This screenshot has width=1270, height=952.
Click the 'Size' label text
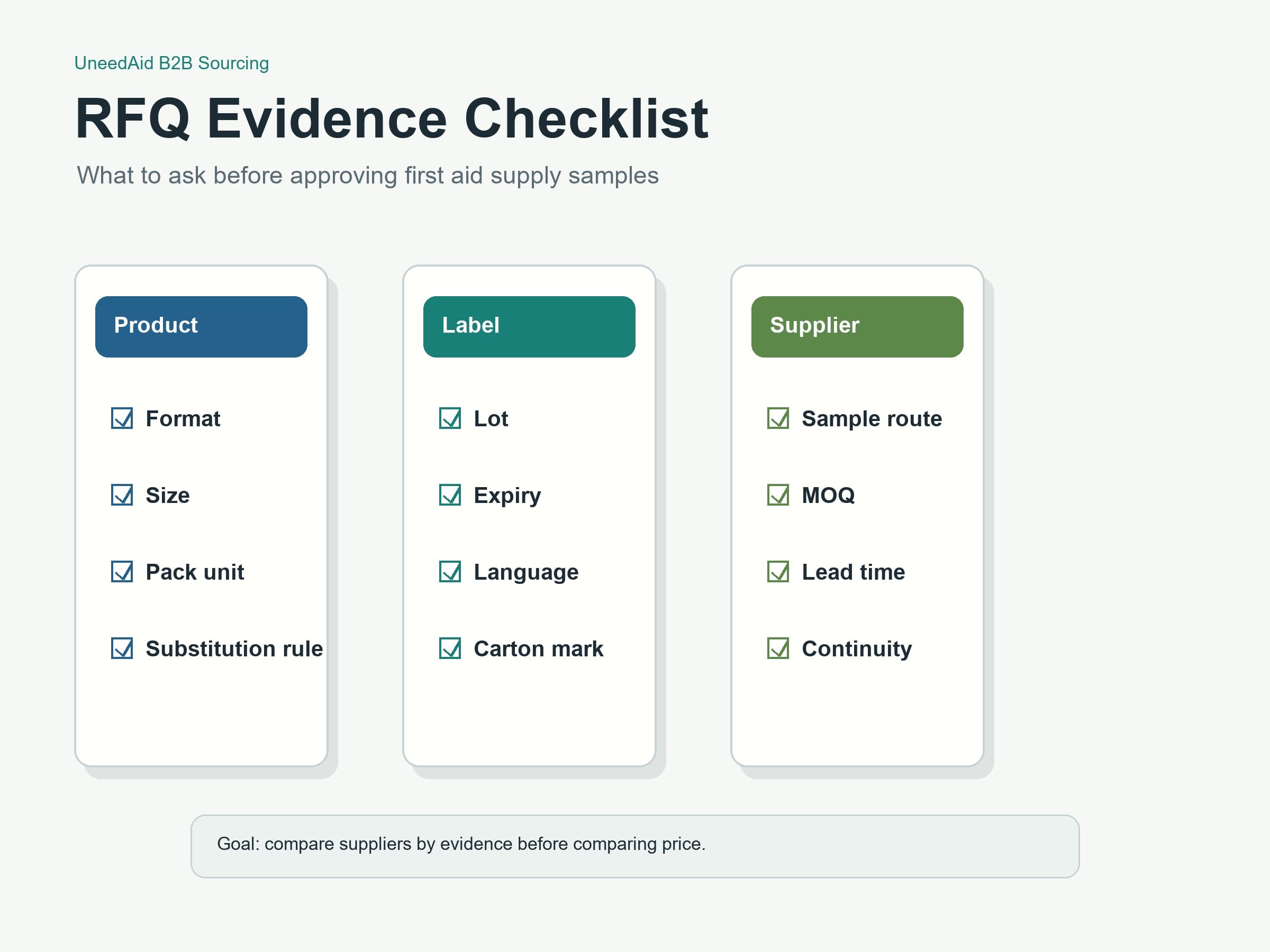point(168,495)
